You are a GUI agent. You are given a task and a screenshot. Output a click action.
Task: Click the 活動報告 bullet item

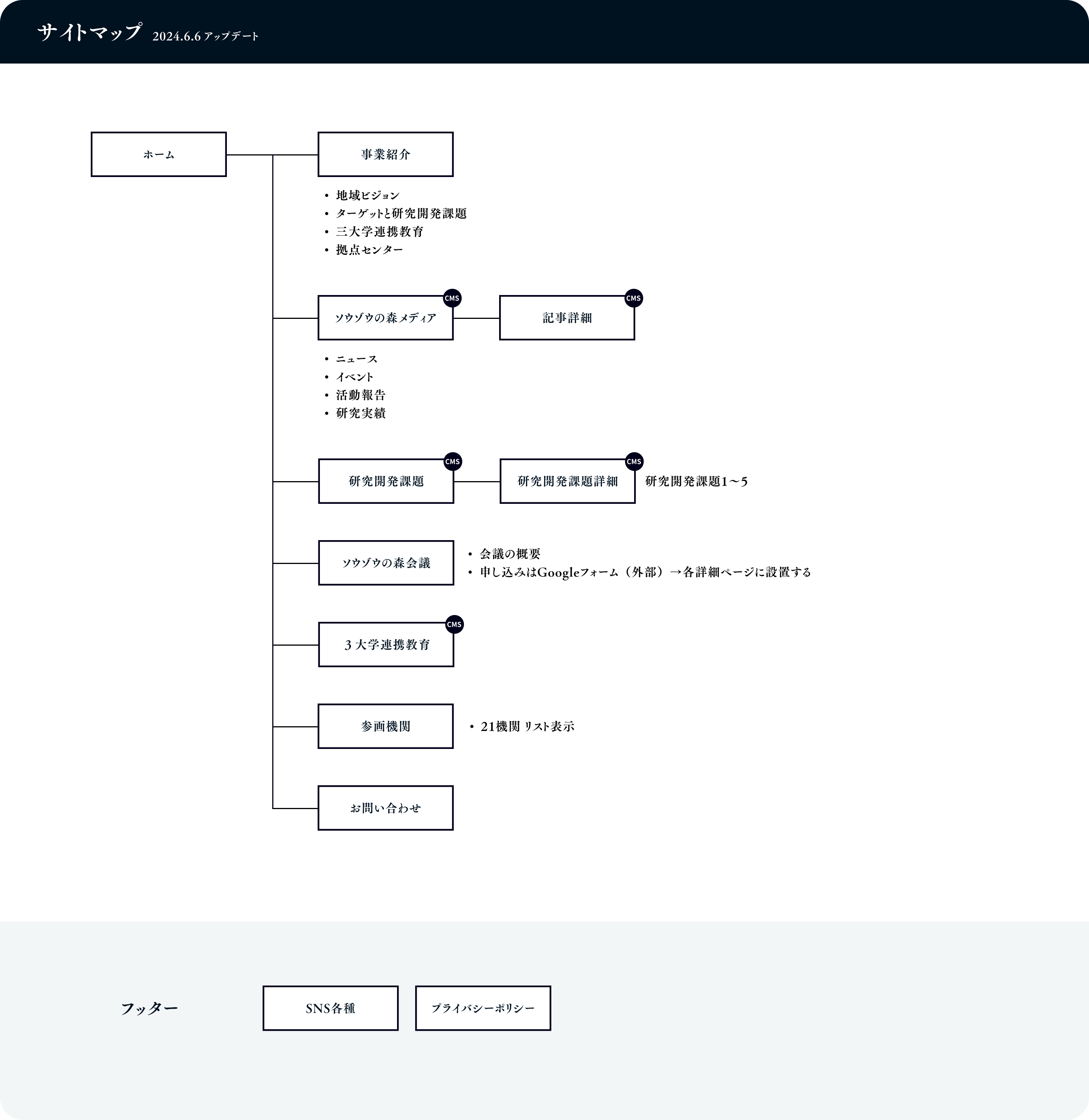pyautogui.click(x=361, y=395)
